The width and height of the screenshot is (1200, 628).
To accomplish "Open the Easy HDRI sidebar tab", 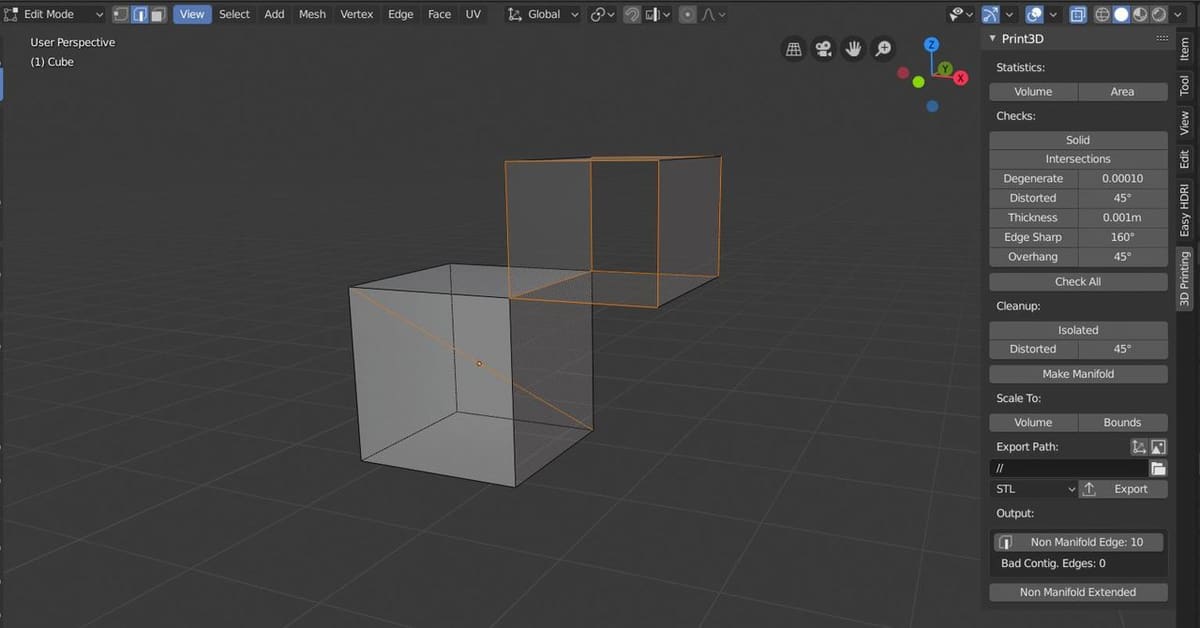I will pos(1185,210).
